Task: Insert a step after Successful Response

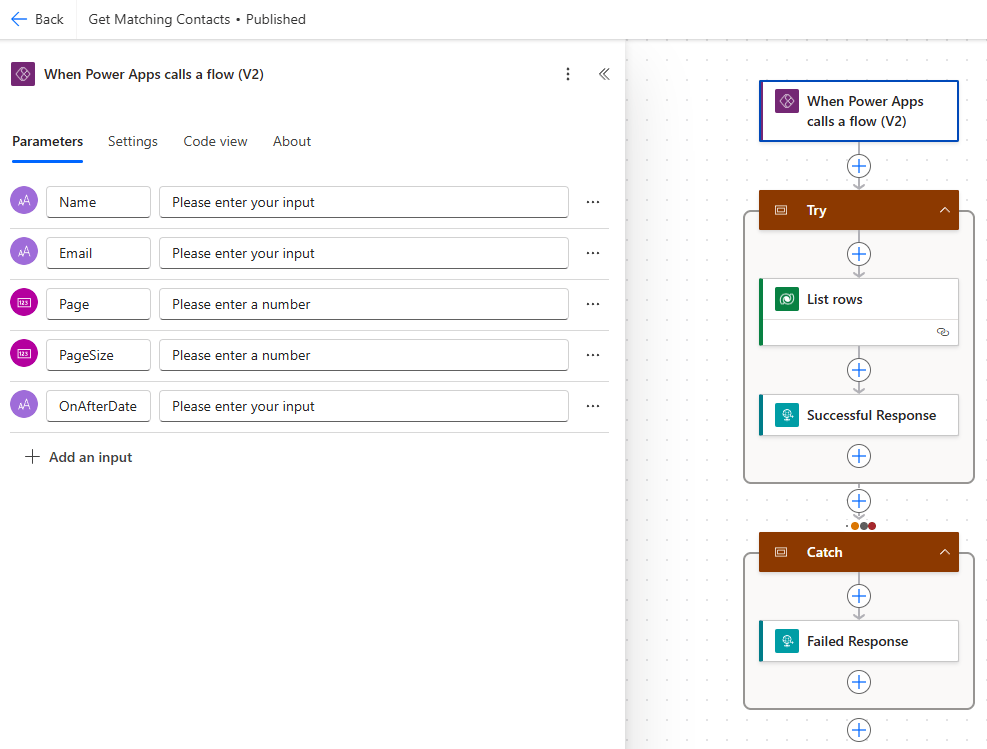Action: (x=858, y=456)
